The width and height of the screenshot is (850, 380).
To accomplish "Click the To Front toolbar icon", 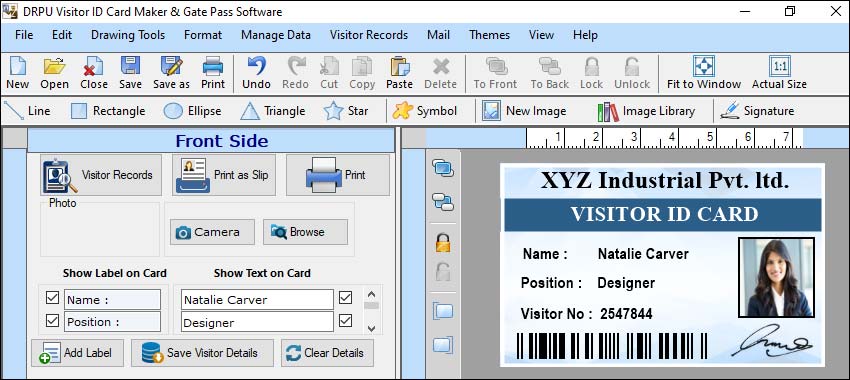I will 495,73.
